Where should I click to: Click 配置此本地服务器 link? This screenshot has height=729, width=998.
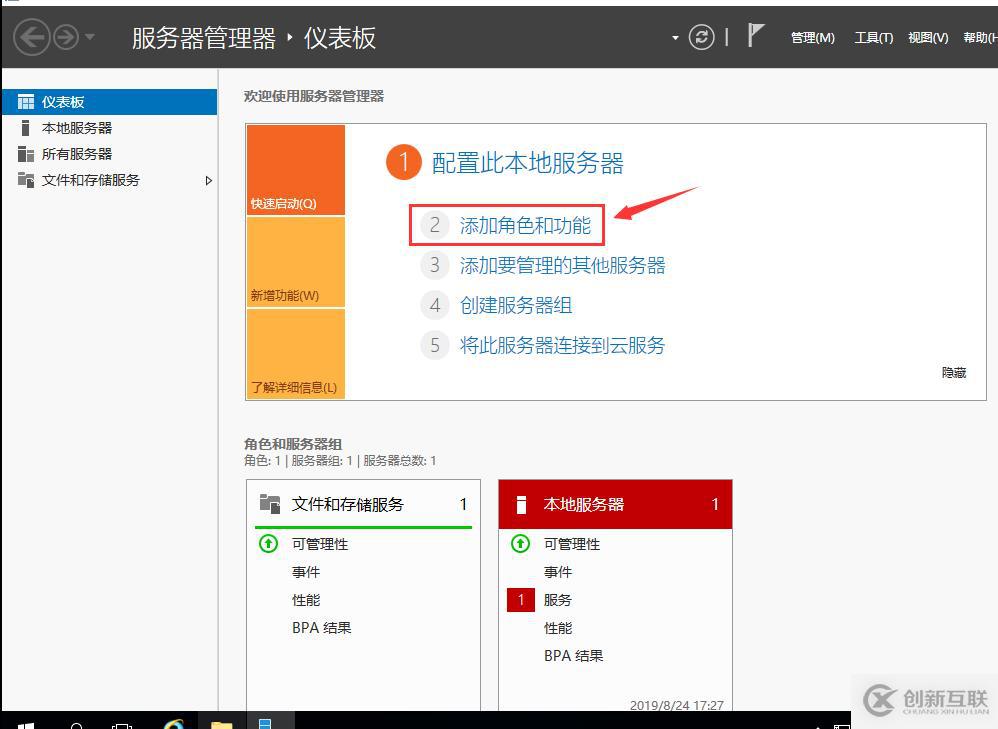[528, 163]
